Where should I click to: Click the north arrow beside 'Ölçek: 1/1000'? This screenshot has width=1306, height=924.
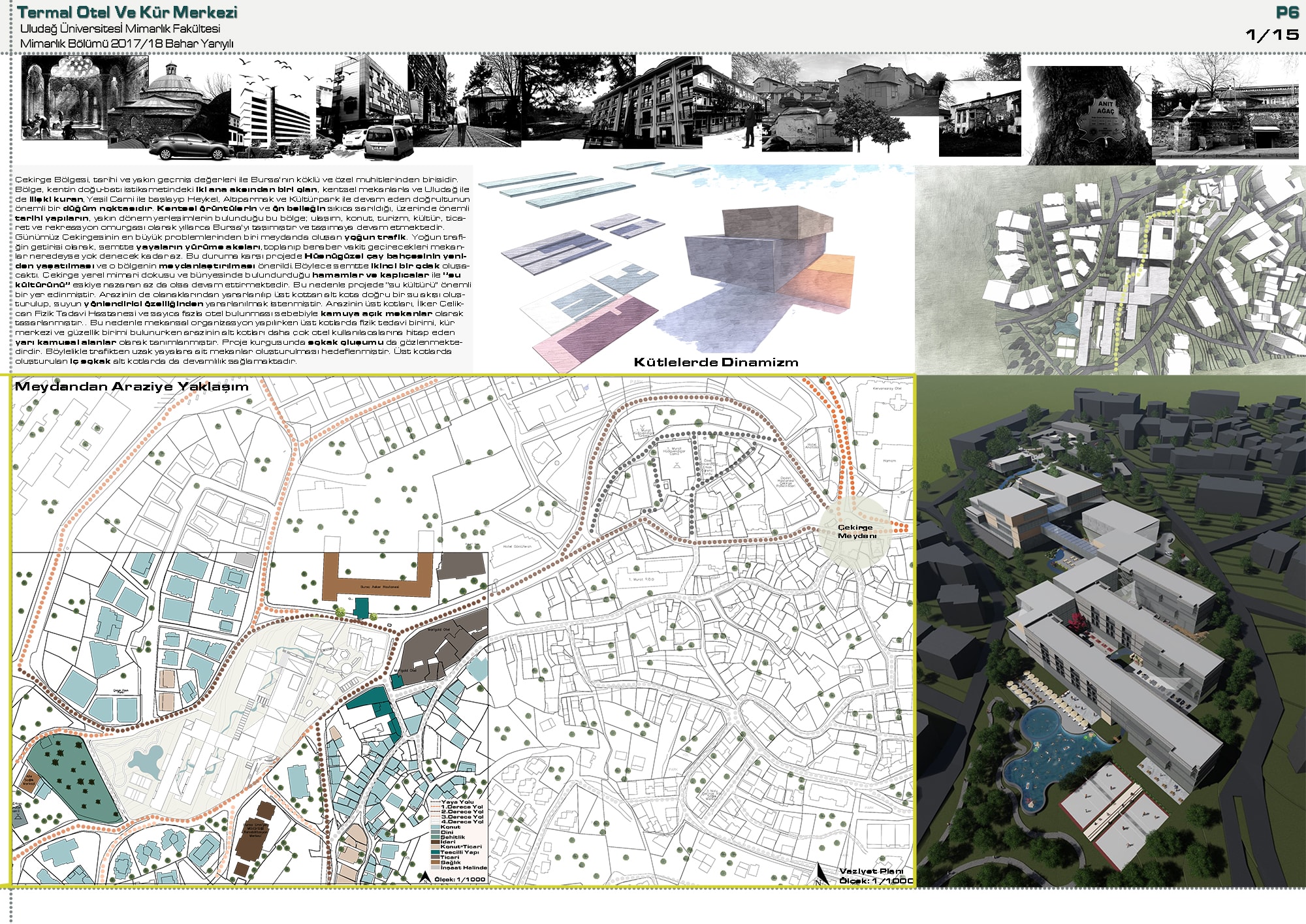(425, 876)
